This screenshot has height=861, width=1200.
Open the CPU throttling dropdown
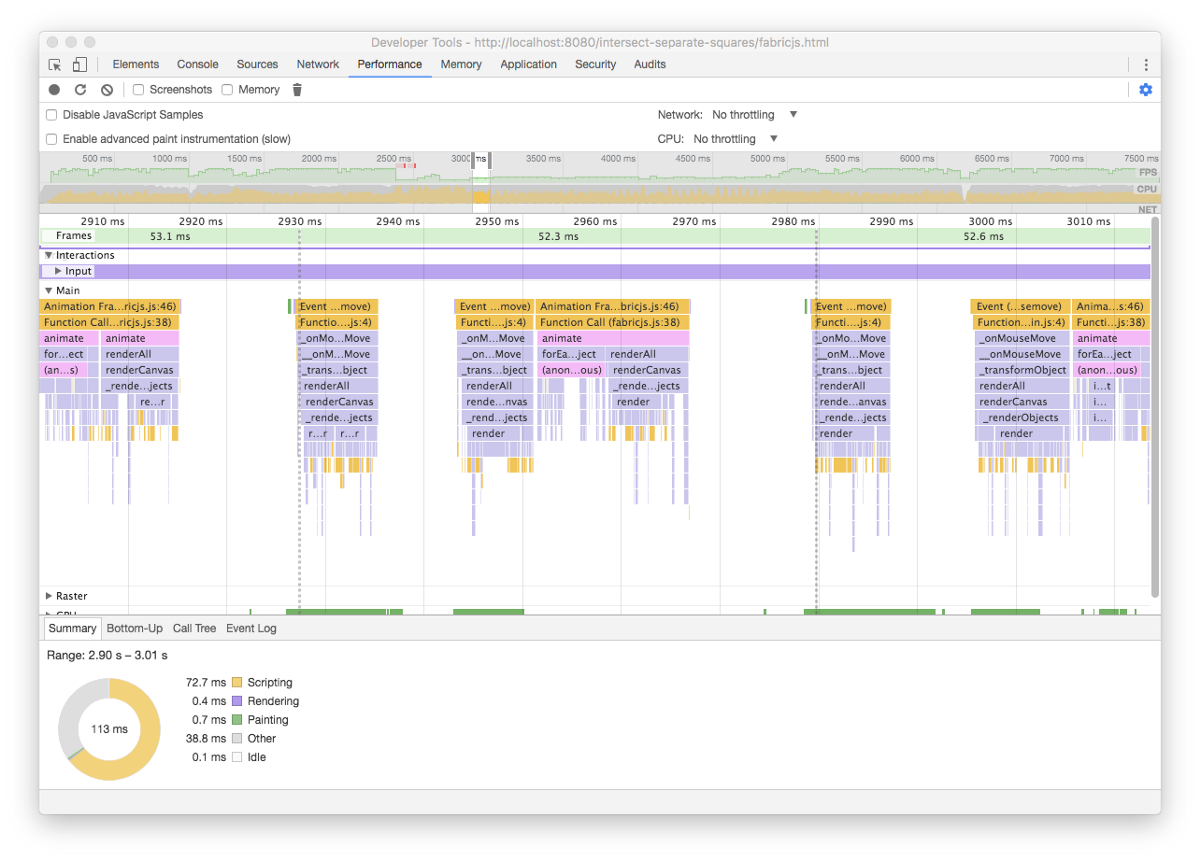coord(735,139)
